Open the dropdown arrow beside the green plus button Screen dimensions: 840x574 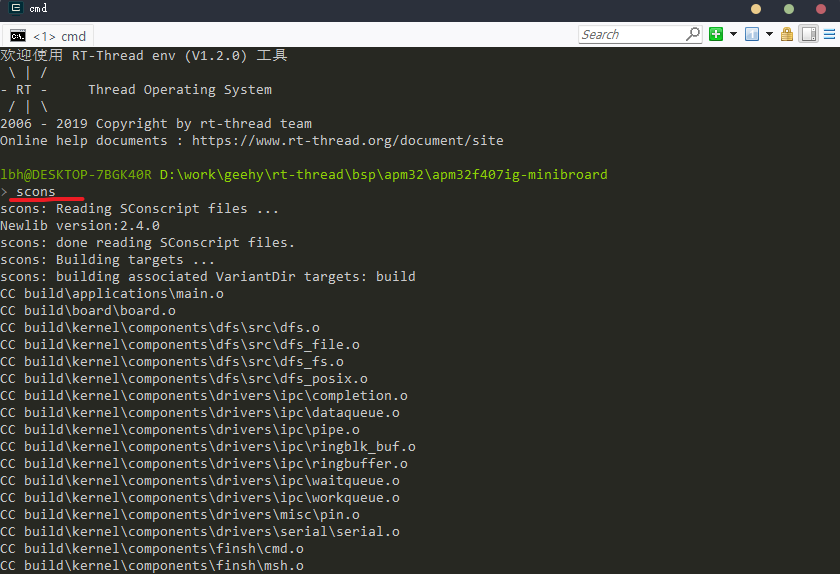pos(733,34)
